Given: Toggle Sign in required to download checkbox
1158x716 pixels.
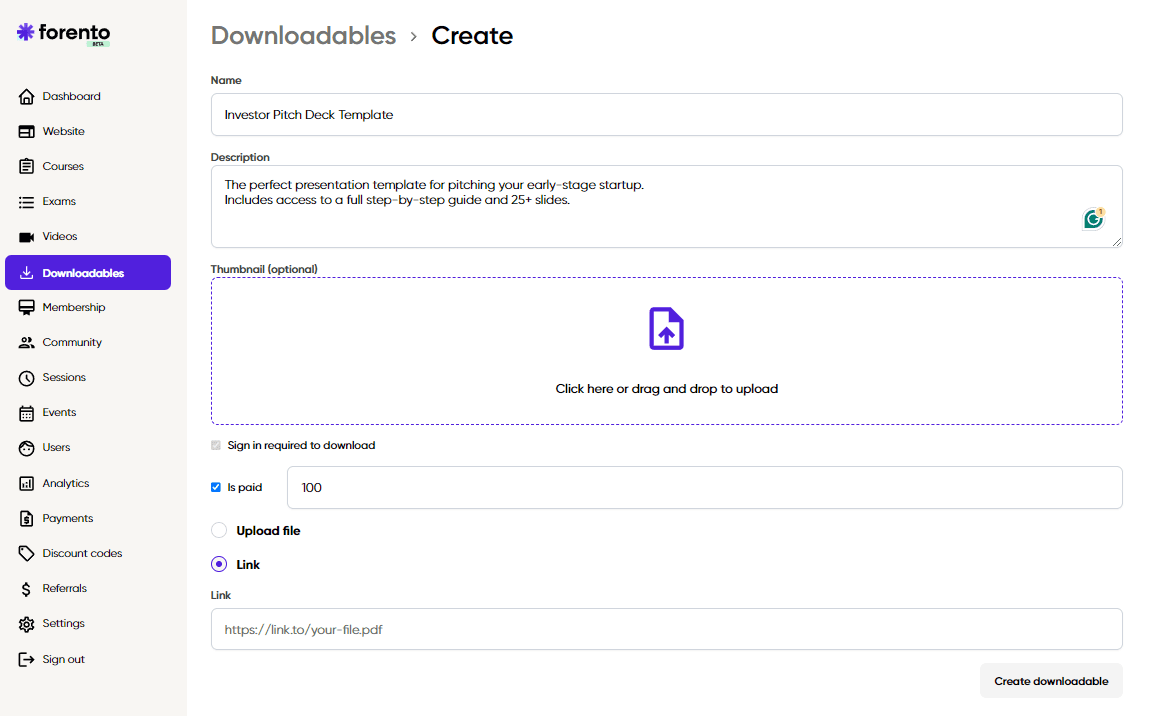Looking at the screenshot, I should [x=216, y=446].
